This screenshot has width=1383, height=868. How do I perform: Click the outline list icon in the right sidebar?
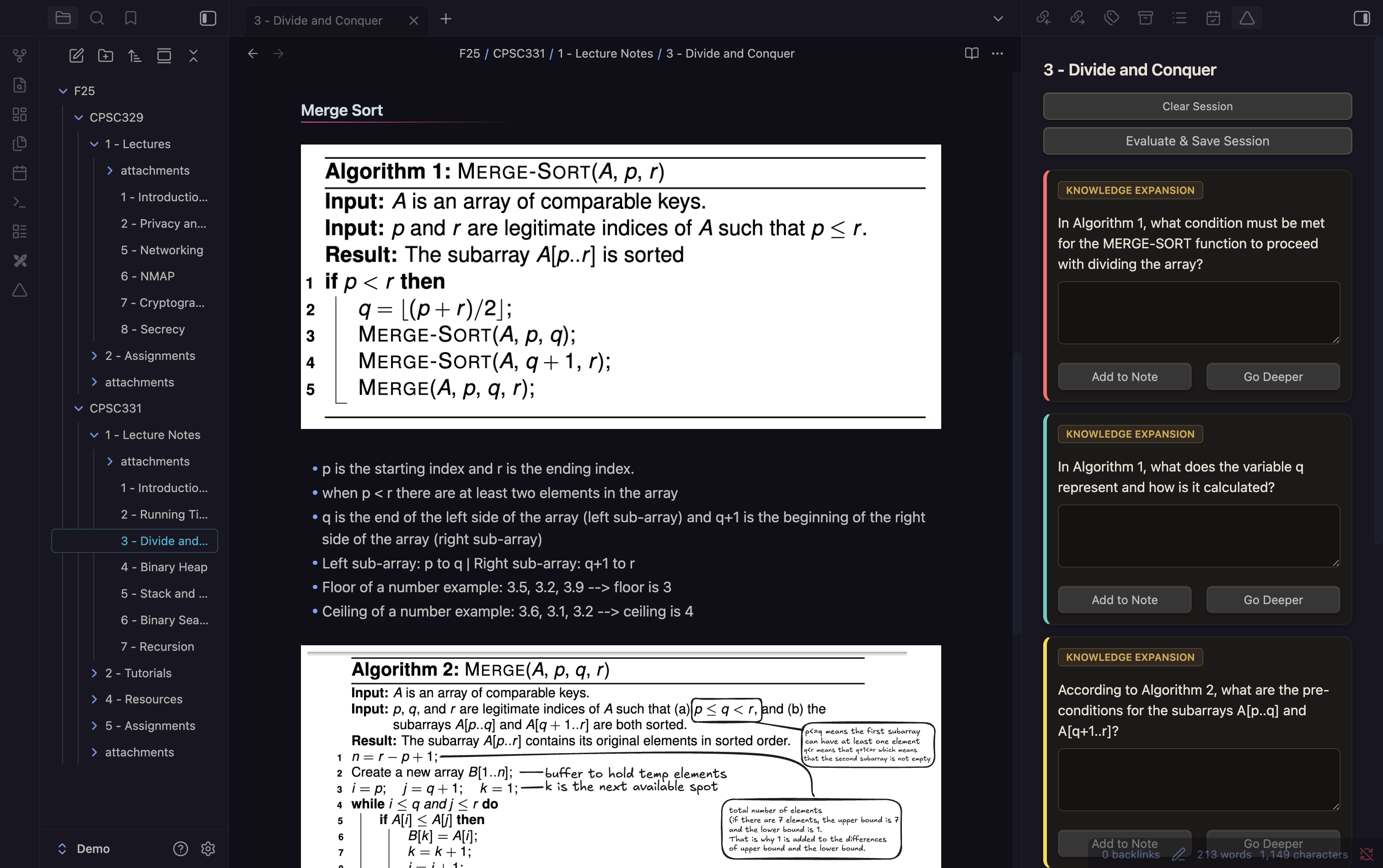coord(1179,18)
